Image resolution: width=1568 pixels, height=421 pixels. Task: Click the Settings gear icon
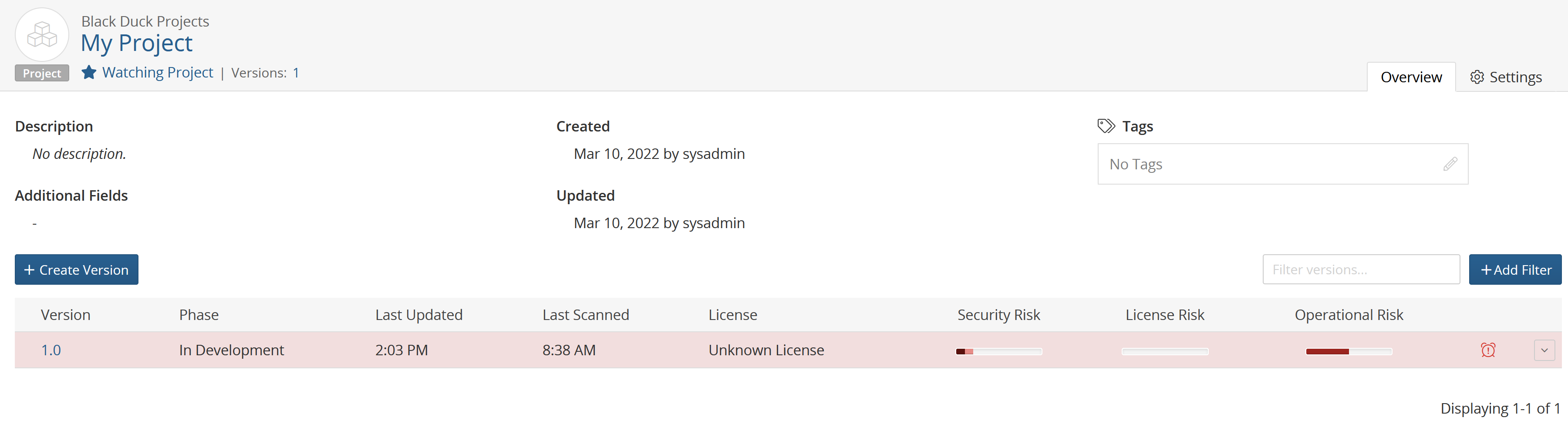(1476, 77)
